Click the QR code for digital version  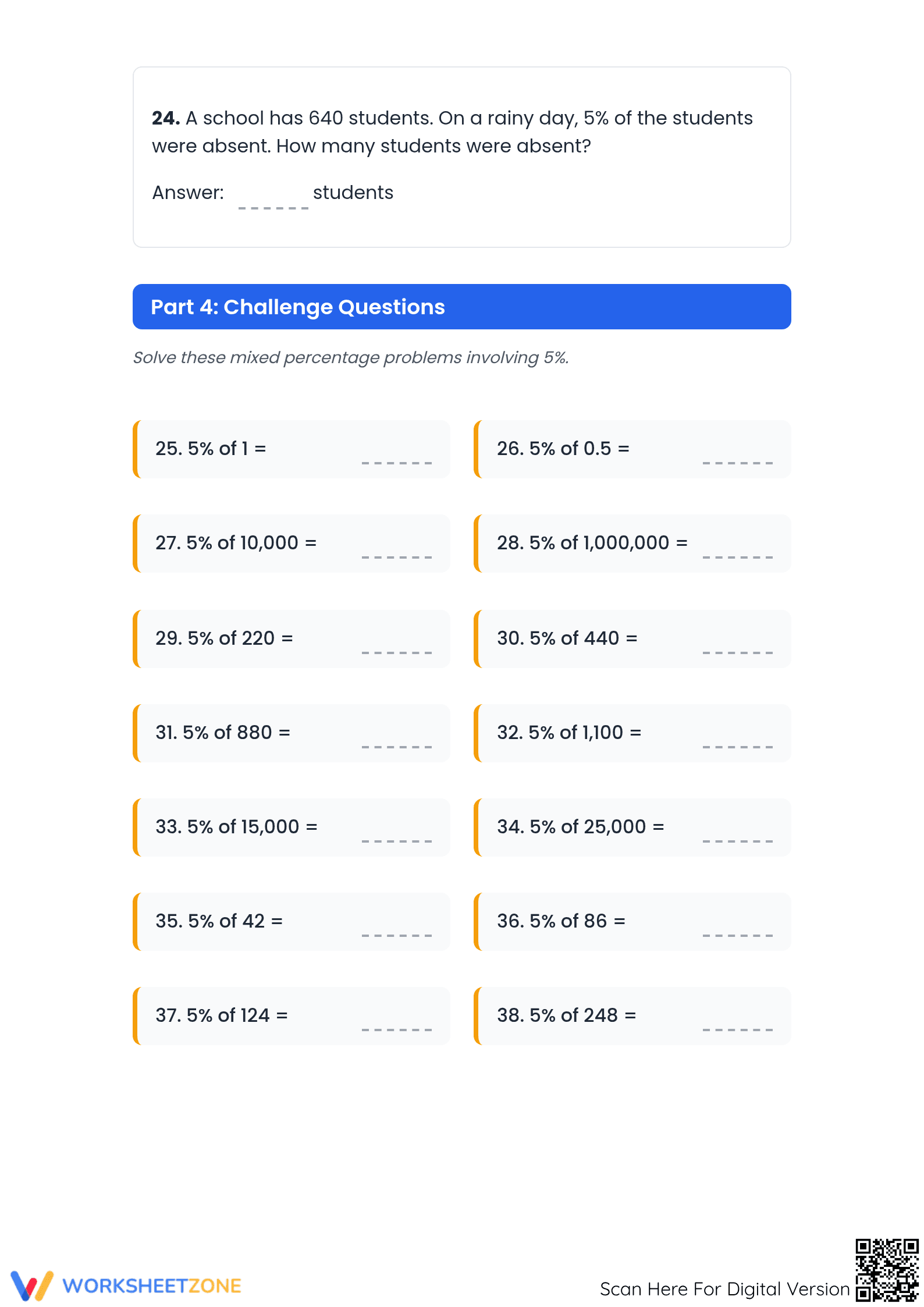pos(887,1270)
